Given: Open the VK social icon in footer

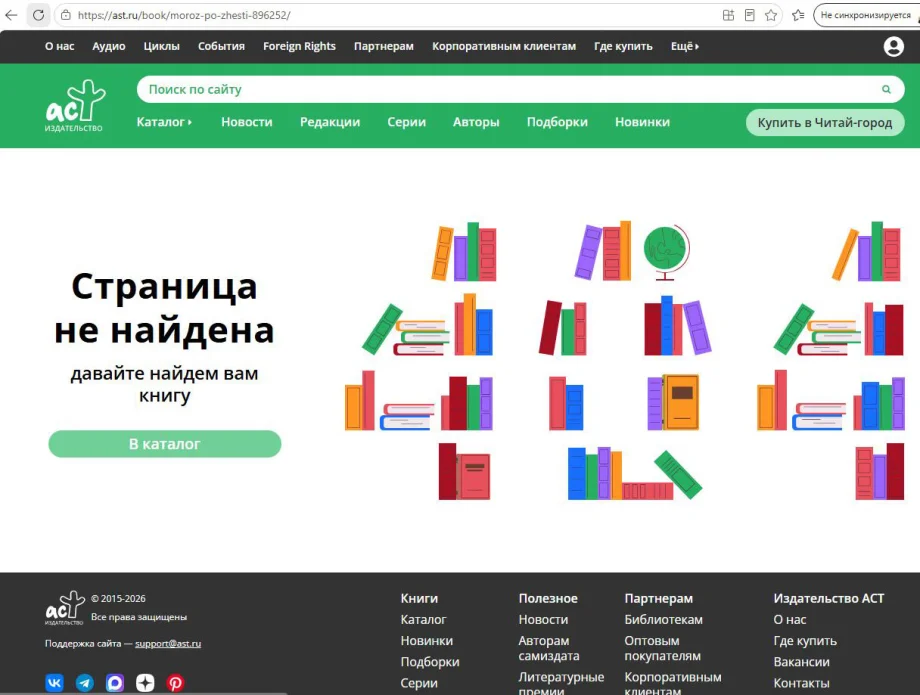Looking at the screenshot, I should 55,683.
